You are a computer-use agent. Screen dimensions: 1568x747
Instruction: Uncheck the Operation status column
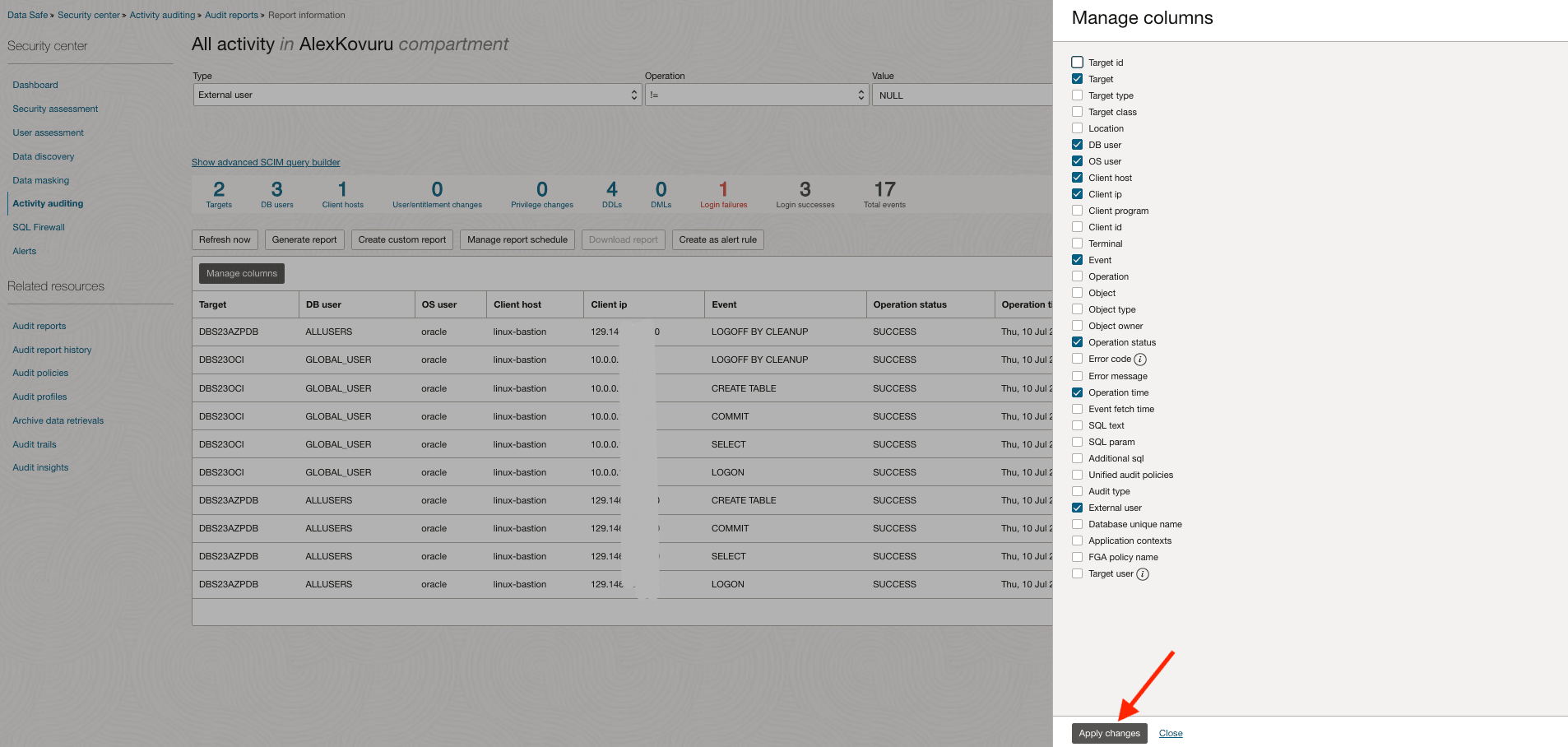pos(1077,342)
